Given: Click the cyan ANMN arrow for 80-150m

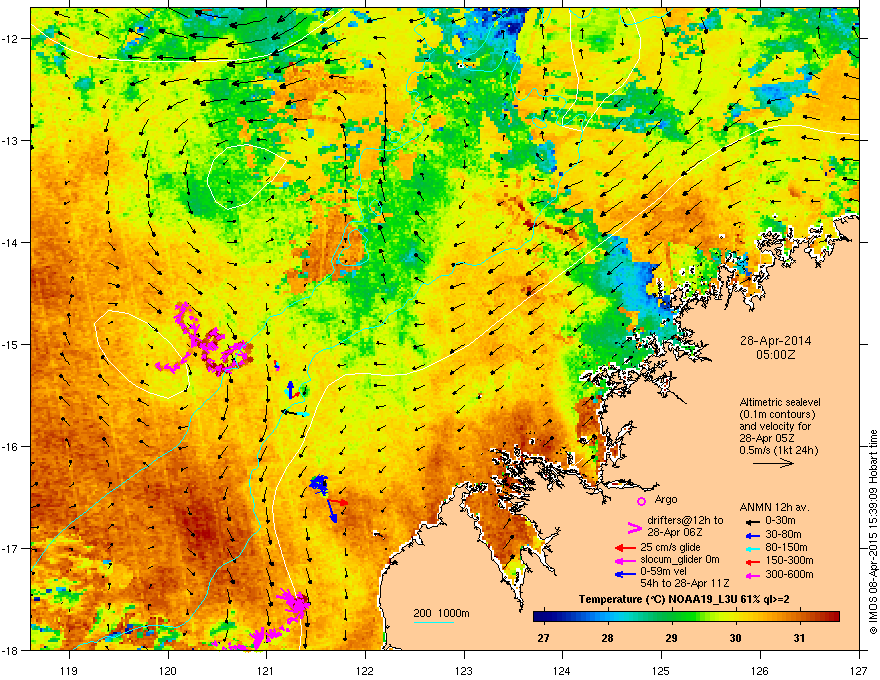Looking at the screenshot, I should 751,548.
